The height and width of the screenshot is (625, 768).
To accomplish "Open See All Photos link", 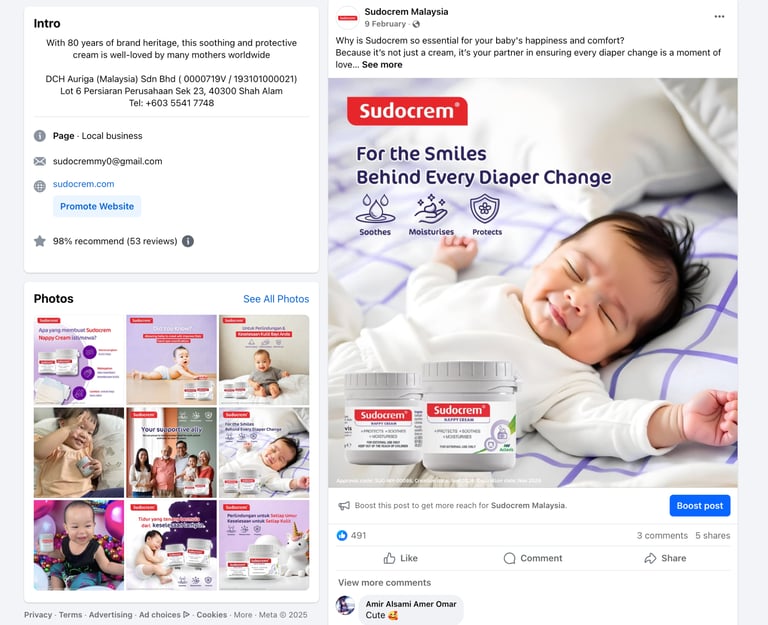I will pos(276,299).
